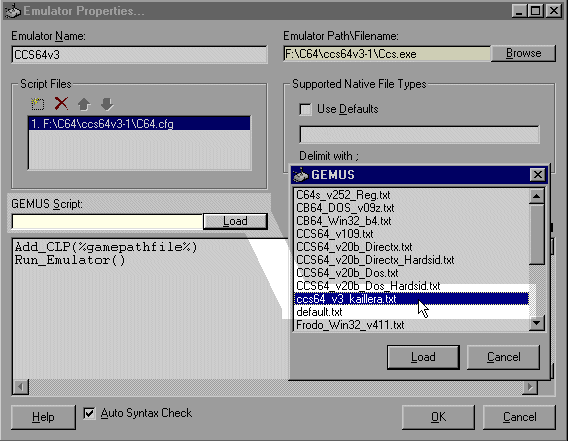568x441 pixels.
Task: Click the Emulator Name input field
Action: [x=139, y=55]
